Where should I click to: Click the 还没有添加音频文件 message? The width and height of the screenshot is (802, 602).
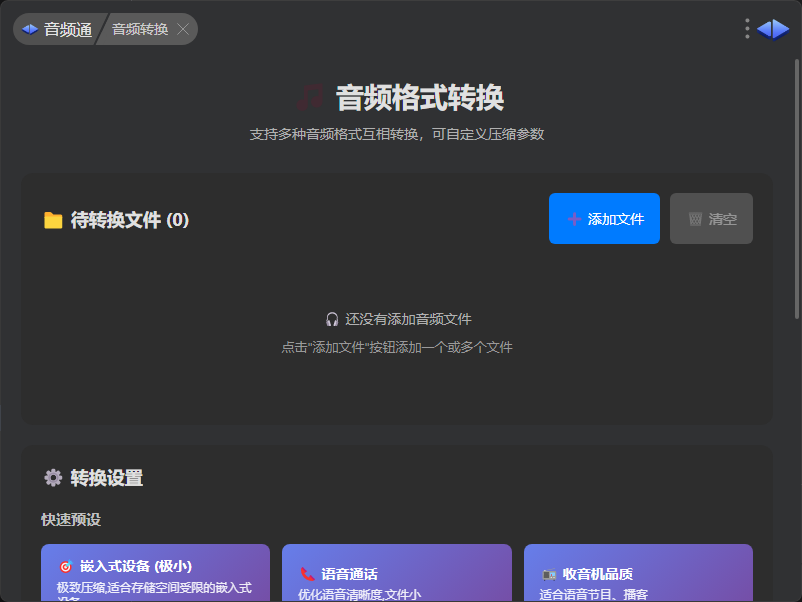(408, 319)
